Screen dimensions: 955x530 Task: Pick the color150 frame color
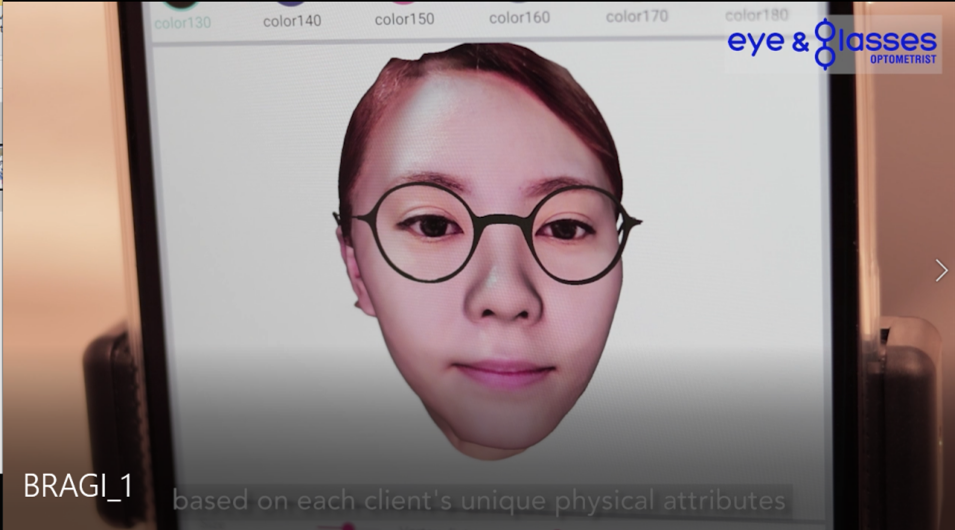tap(404, 17)
